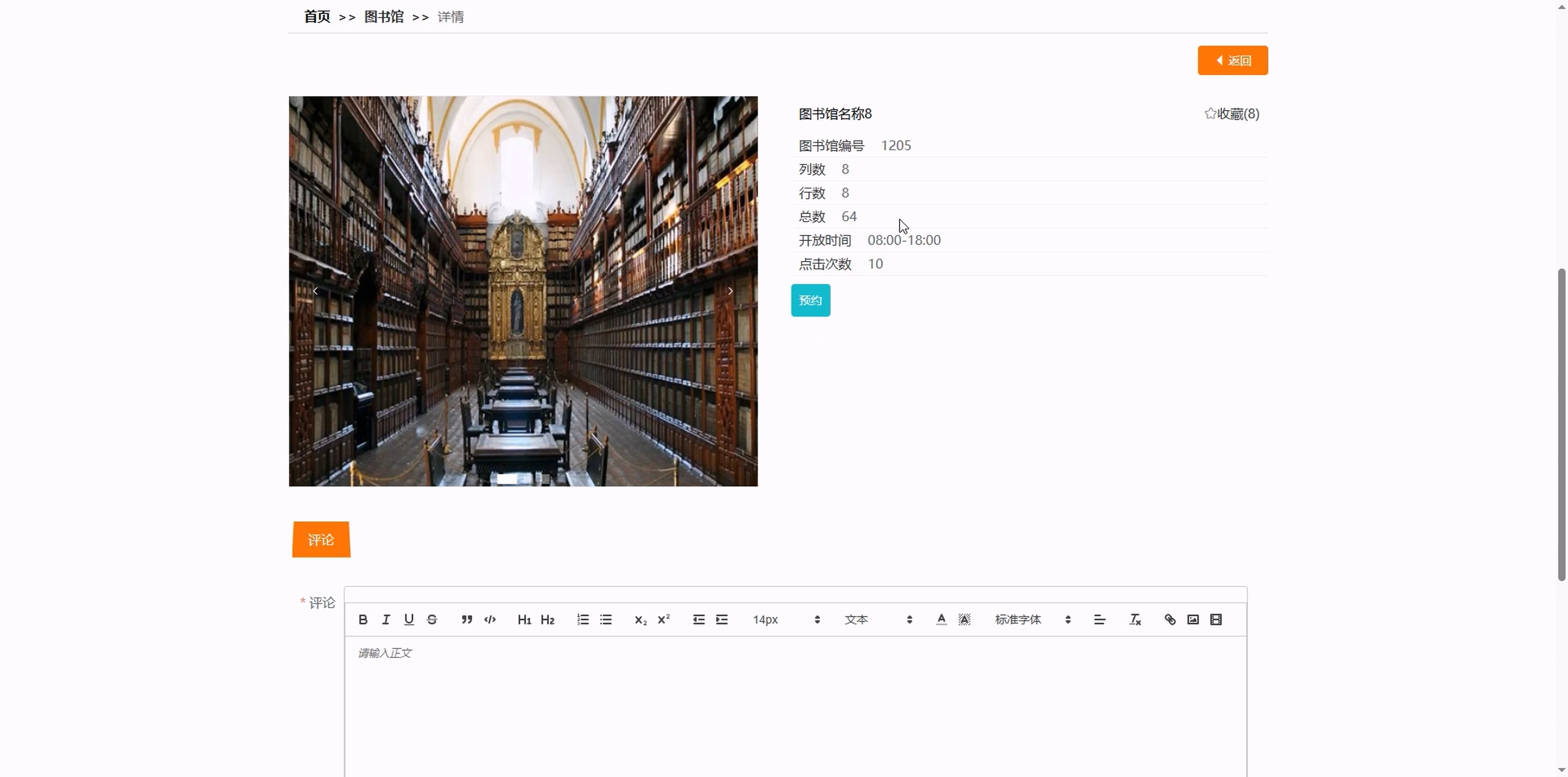Toggle numbered list formatting

[582, 620]
